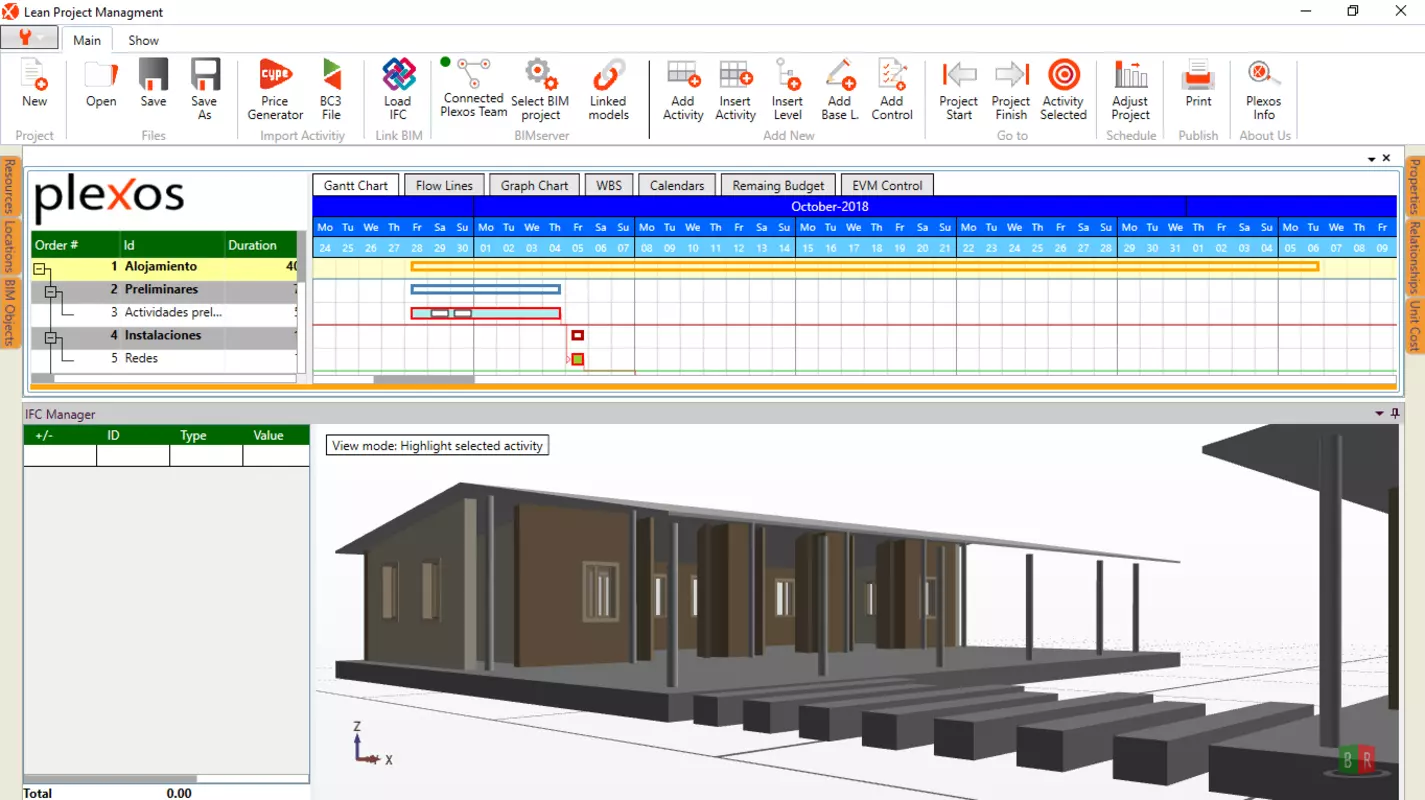Click the green Redes Gantt marker
1425x800 pixels.
pos(578,359)
